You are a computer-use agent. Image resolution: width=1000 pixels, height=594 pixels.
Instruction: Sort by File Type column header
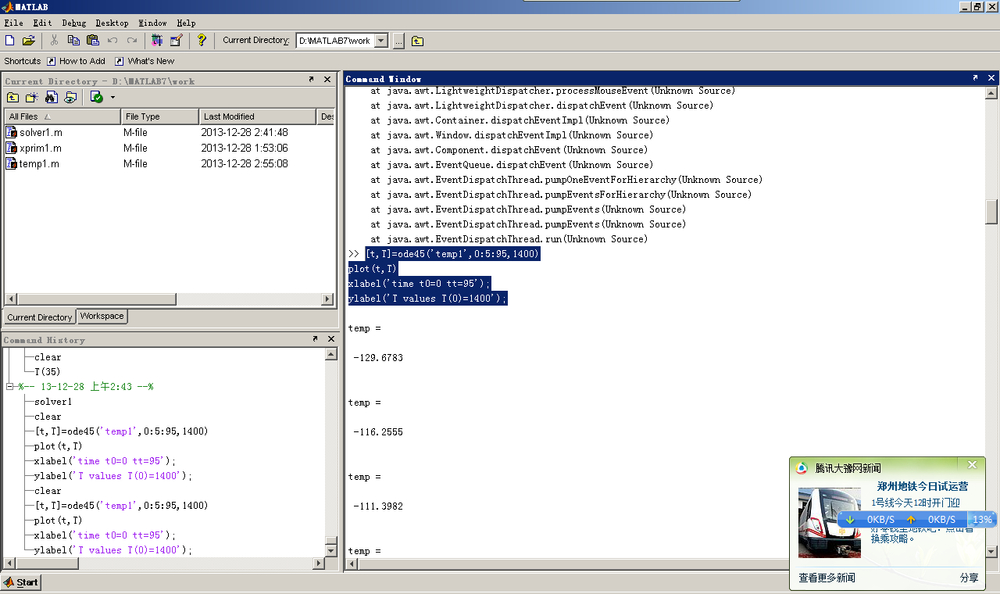tap(159, 117)
